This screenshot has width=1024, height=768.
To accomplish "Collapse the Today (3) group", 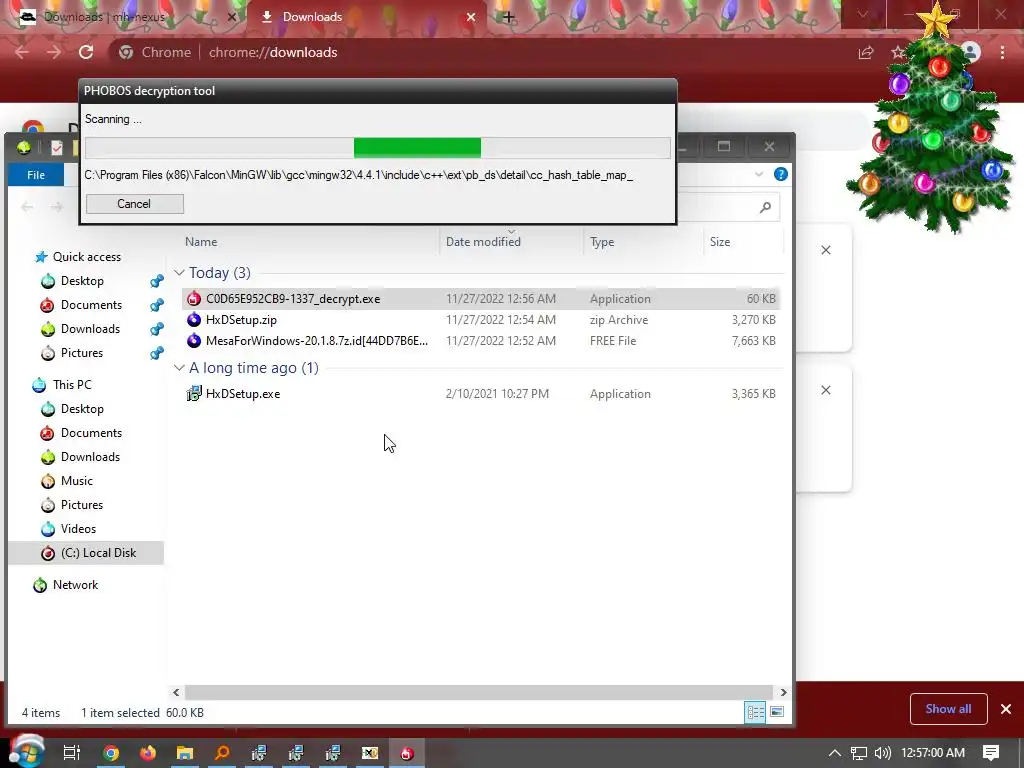I will pos(179,273).
